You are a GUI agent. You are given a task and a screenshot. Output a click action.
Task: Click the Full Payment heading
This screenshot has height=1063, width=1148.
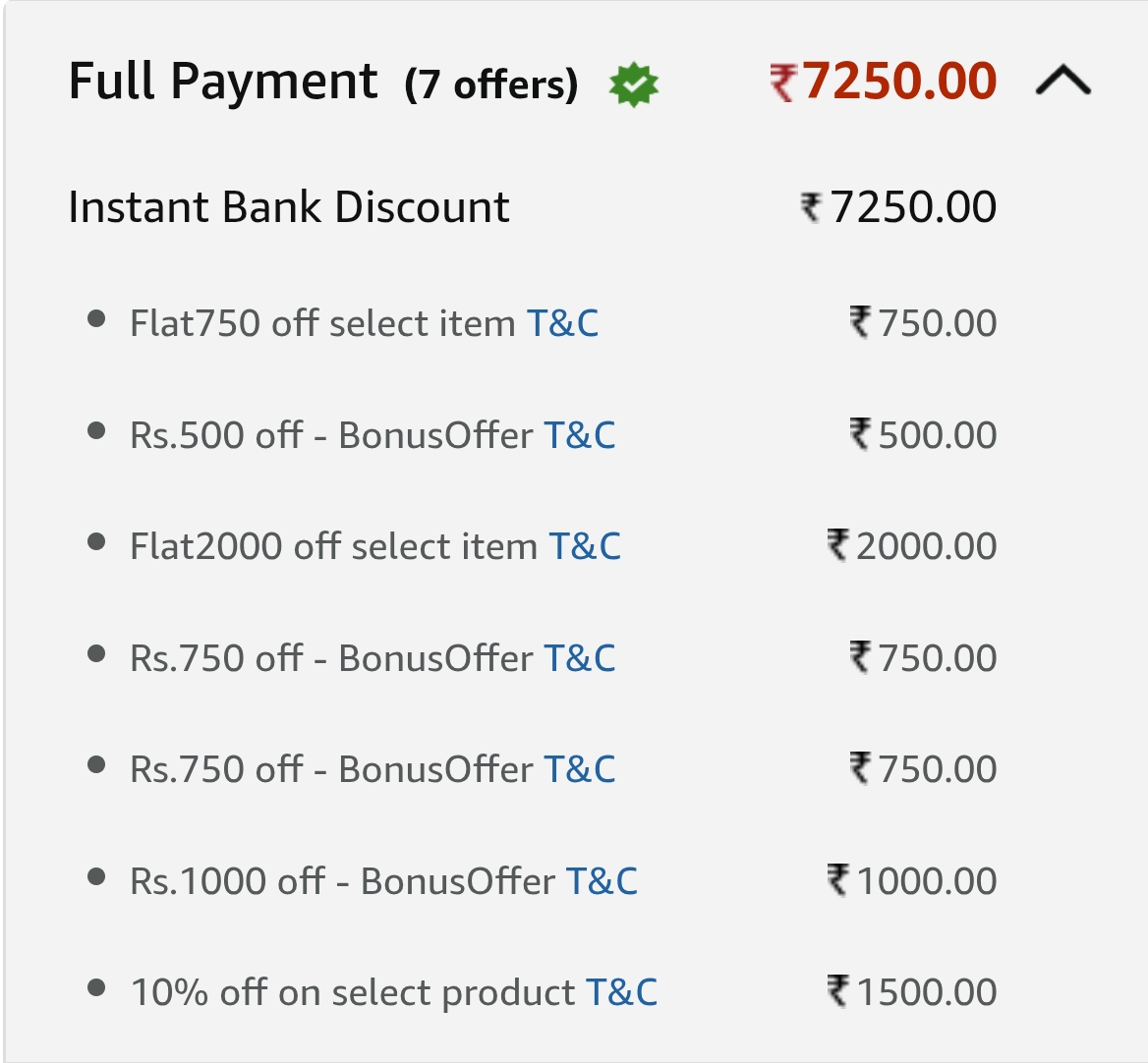point(223,82)
